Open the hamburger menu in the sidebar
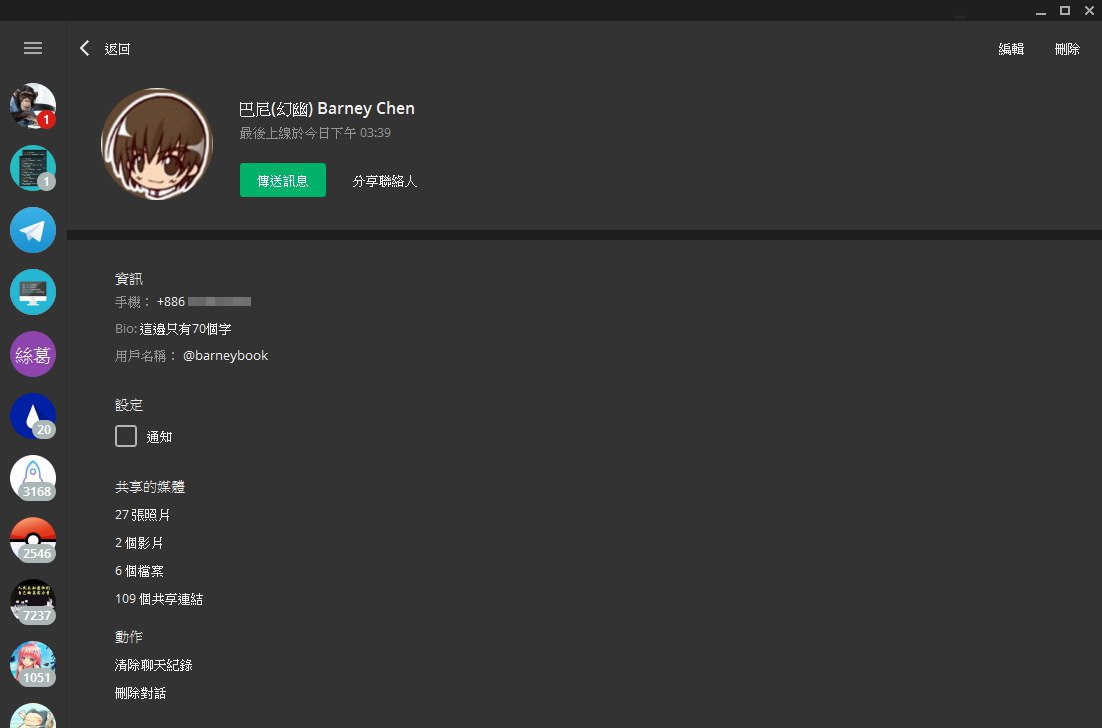Viewport: 1102px width, 728px height. tap(33, 48)
